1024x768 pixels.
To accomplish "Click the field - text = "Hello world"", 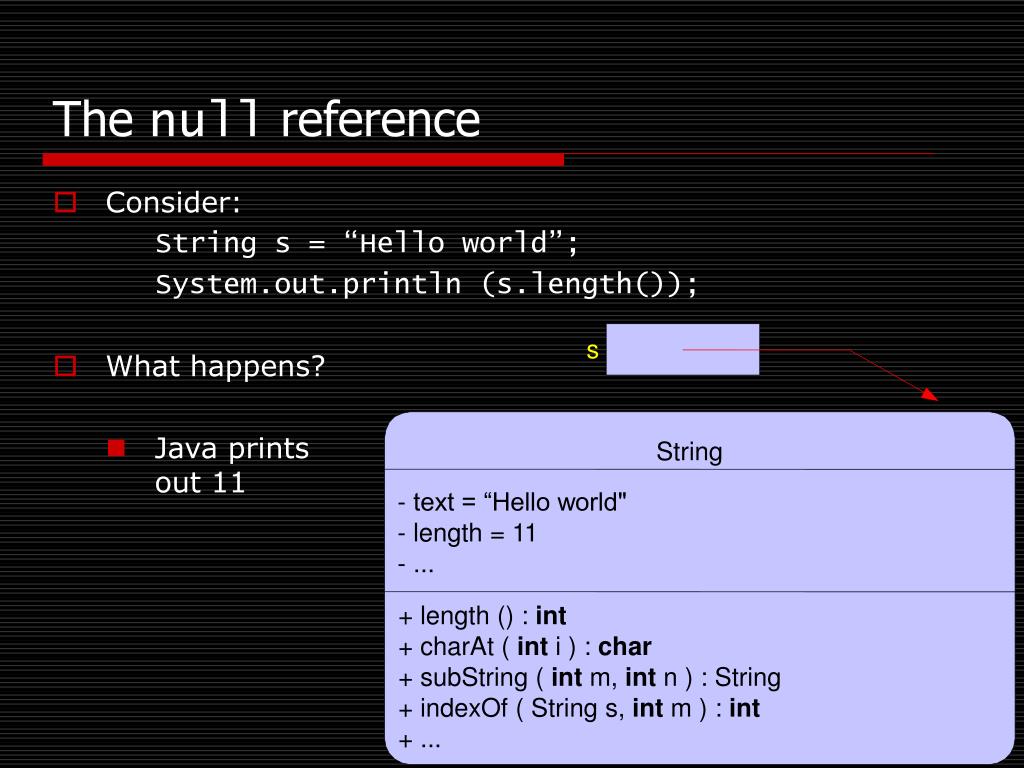I will [513, 502].
